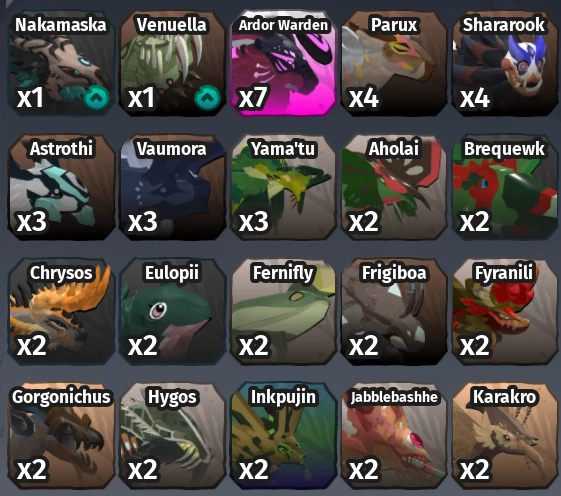Select the Fernifly creature slot
The image size is (561, 496).
click(283, 311)
